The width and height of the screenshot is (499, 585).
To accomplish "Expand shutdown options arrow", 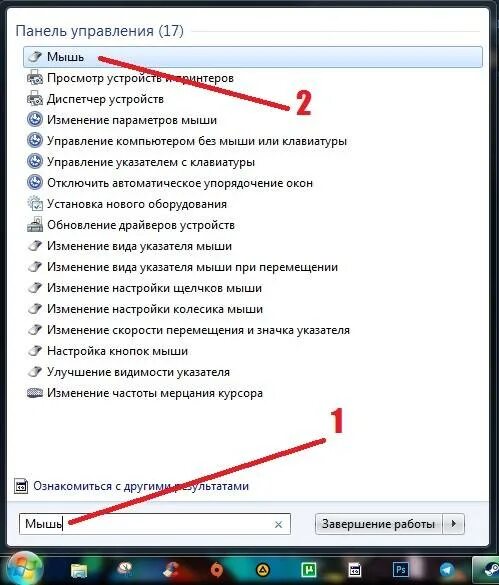I will click(453, 524).
